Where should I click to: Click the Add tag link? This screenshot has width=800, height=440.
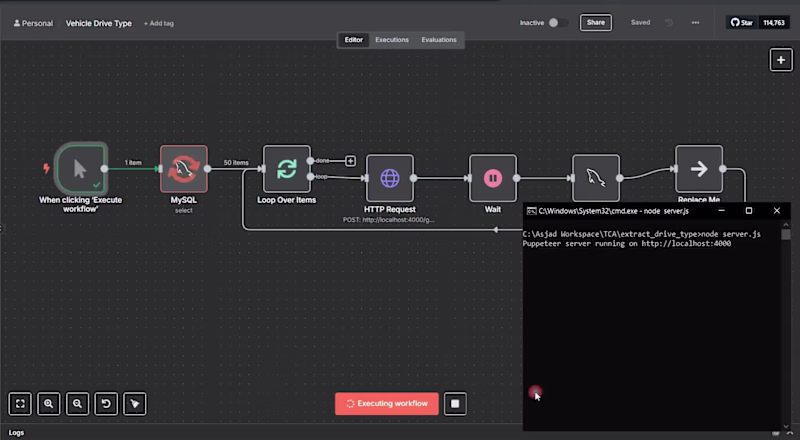pos(159,23)
